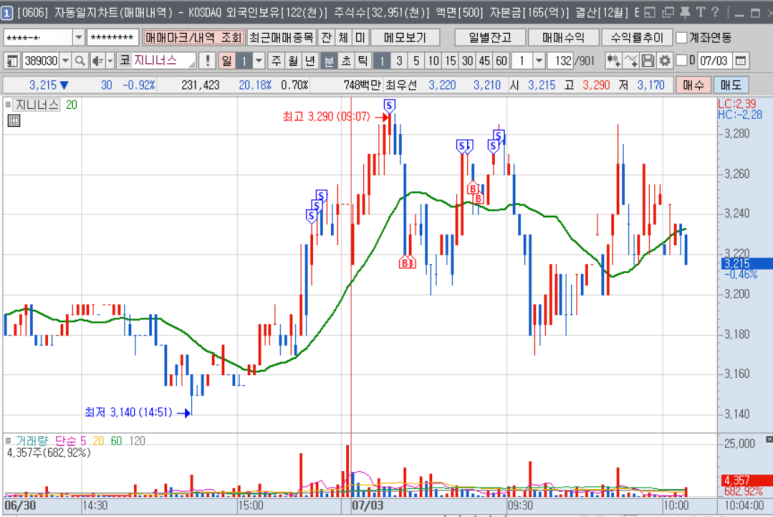Select the 10 minute interval button
773x517 pixels.
pos(433,61)
